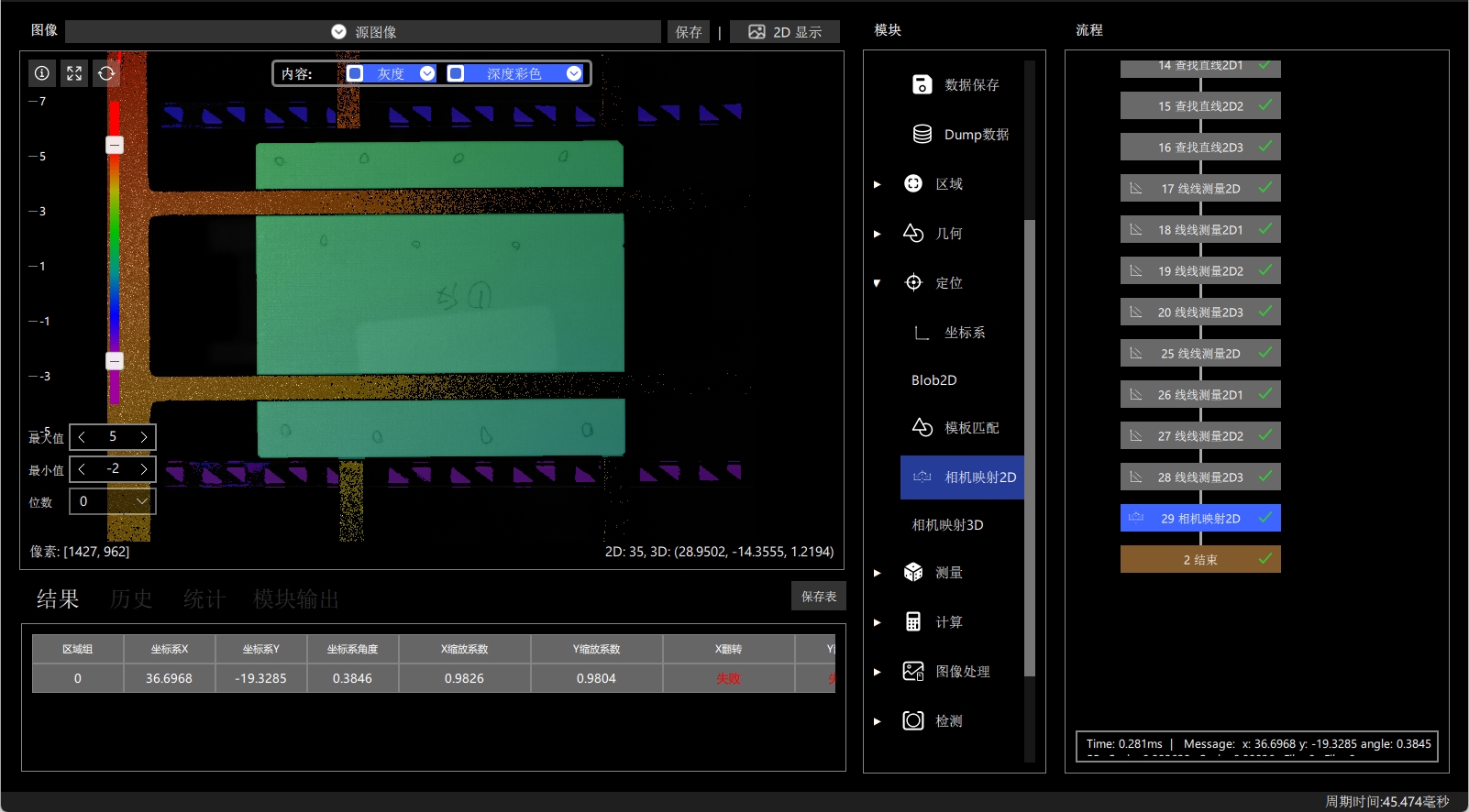Select the 坐标系 module icon
The width and height of the screenshot is (1469, 812).
click(922, 332)
